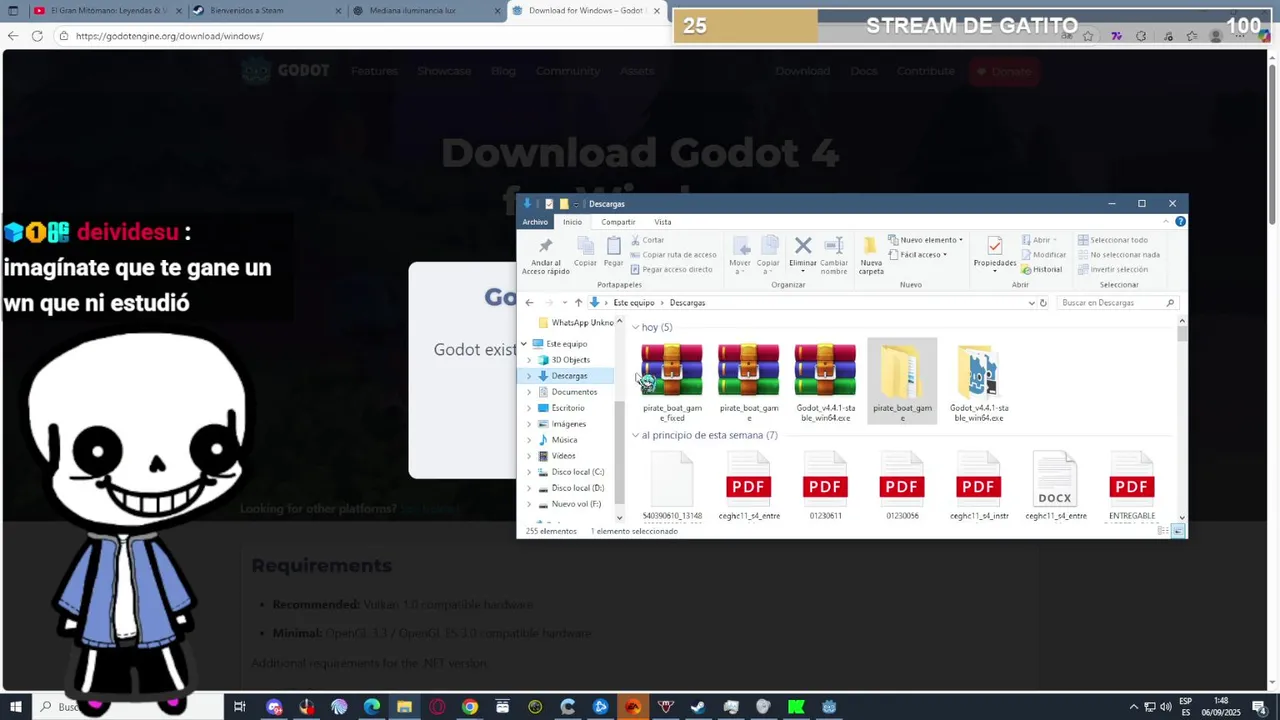Click Este equipo in address breadcrumb
Image resolution: width=1280 pixels, height=720 pixels.
tap(634, 302)
